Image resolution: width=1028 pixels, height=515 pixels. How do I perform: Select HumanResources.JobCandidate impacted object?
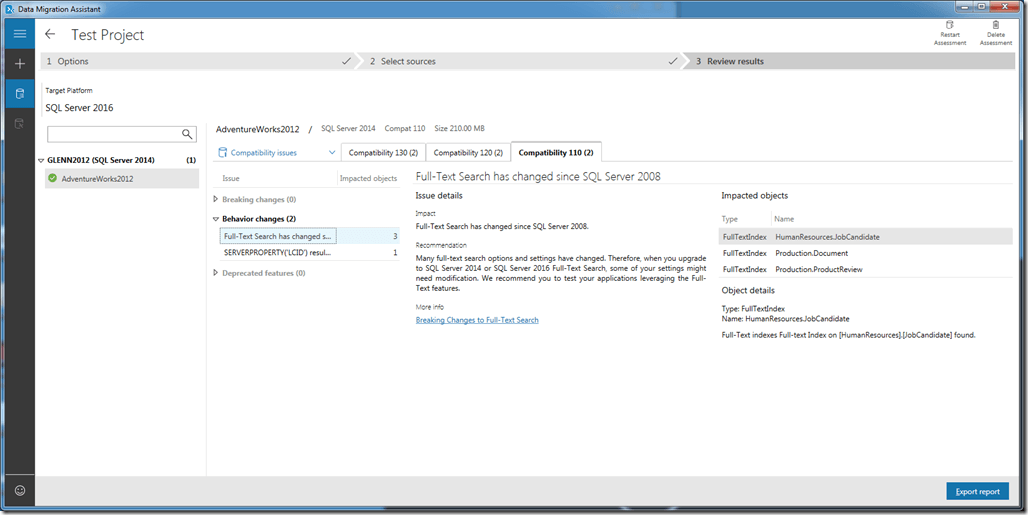(x=865, y=237)
